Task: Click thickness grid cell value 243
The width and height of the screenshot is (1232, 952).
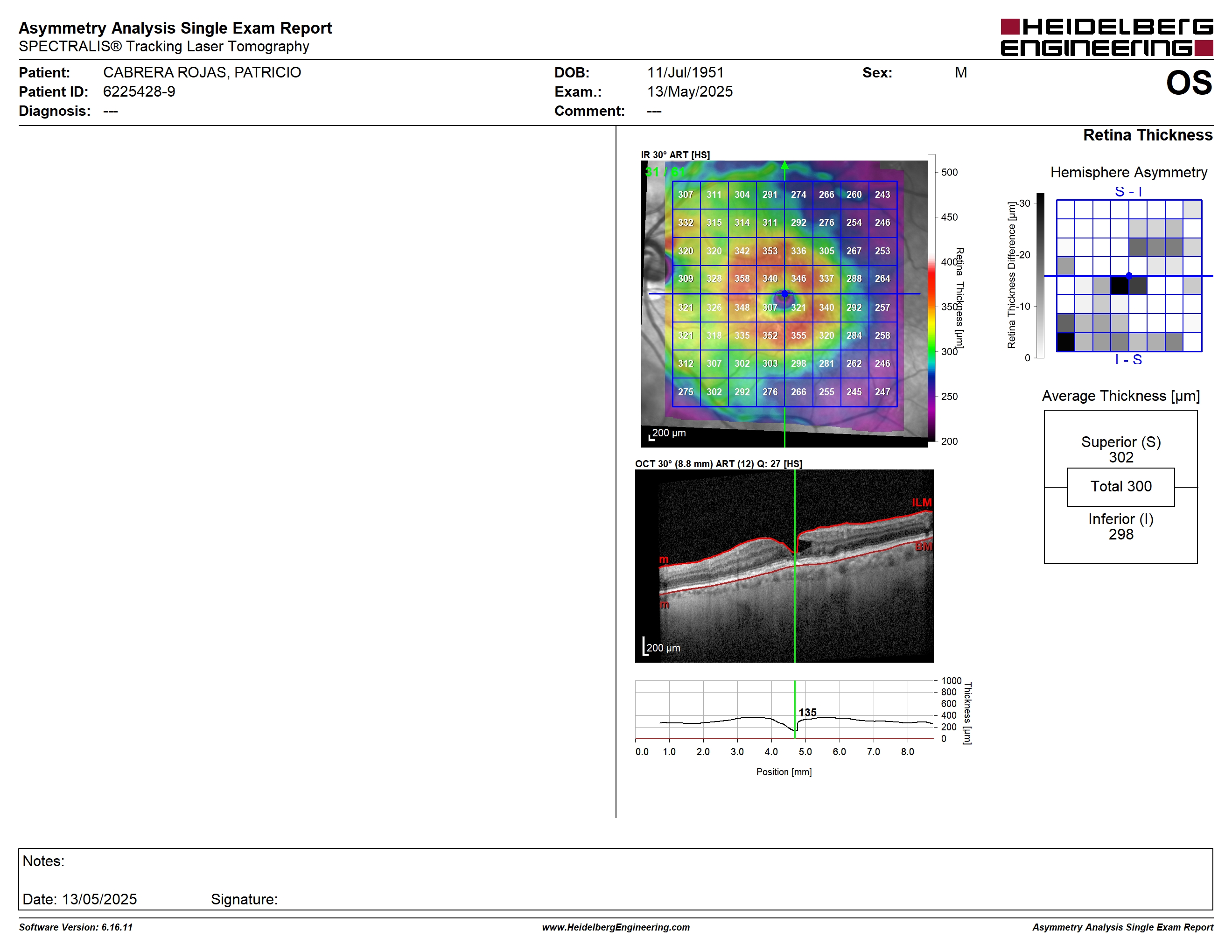Action: 882,195
